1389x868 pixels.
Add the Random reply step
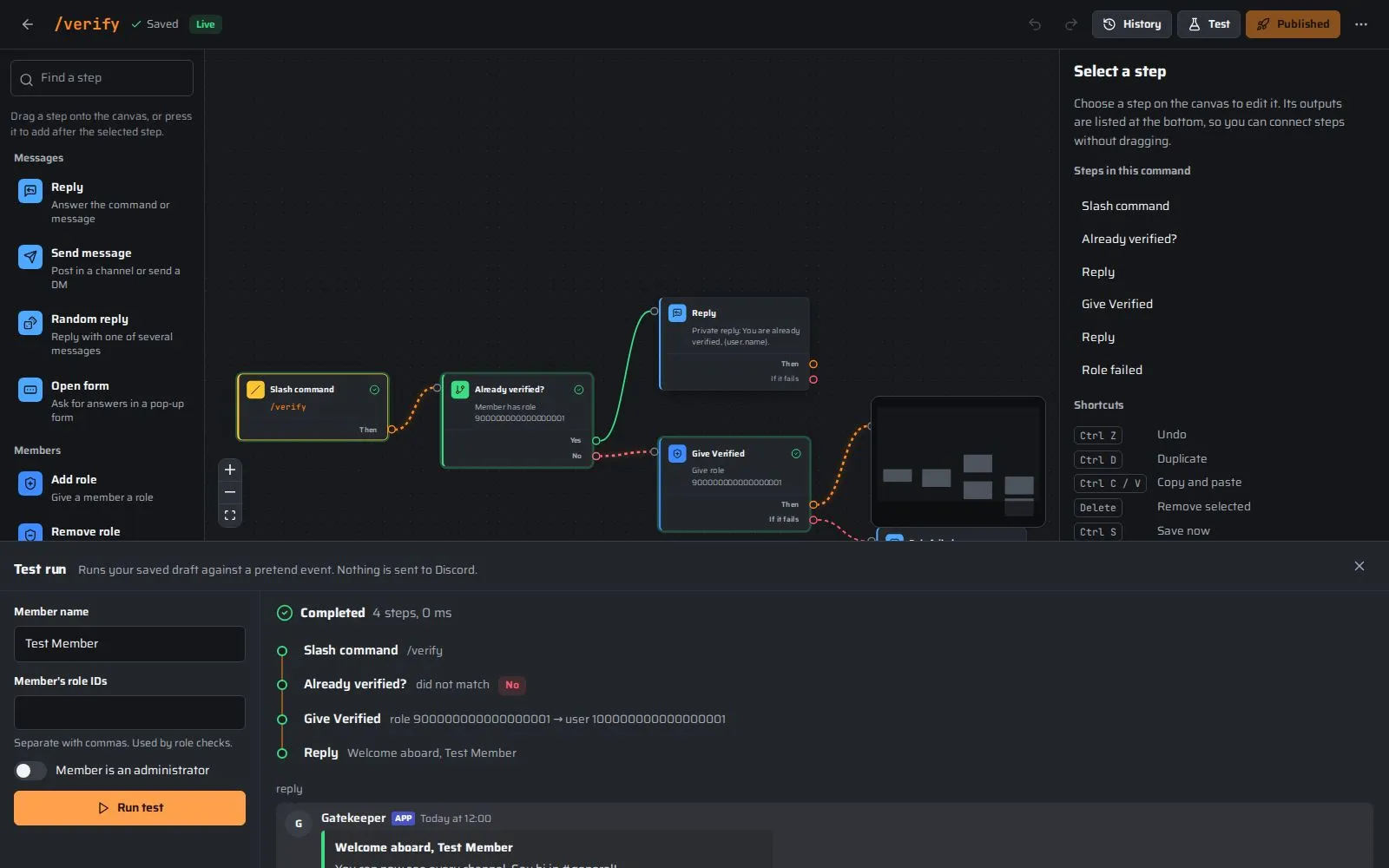[102, 334]
